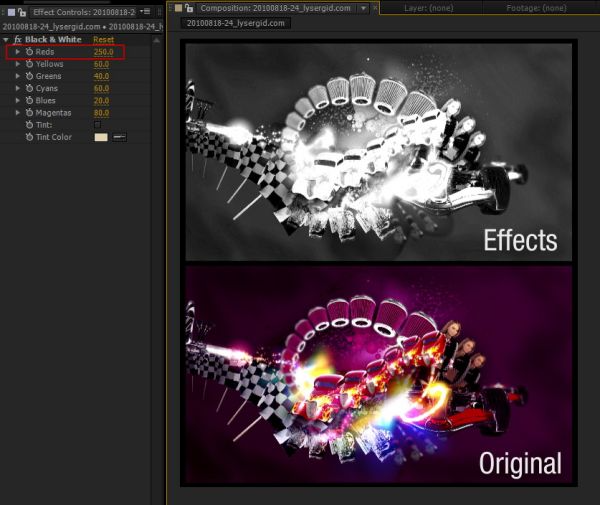The width and height of the screenshot is (600, 505).
Task: Reset the Black & White effect
Action: point(103,39)
